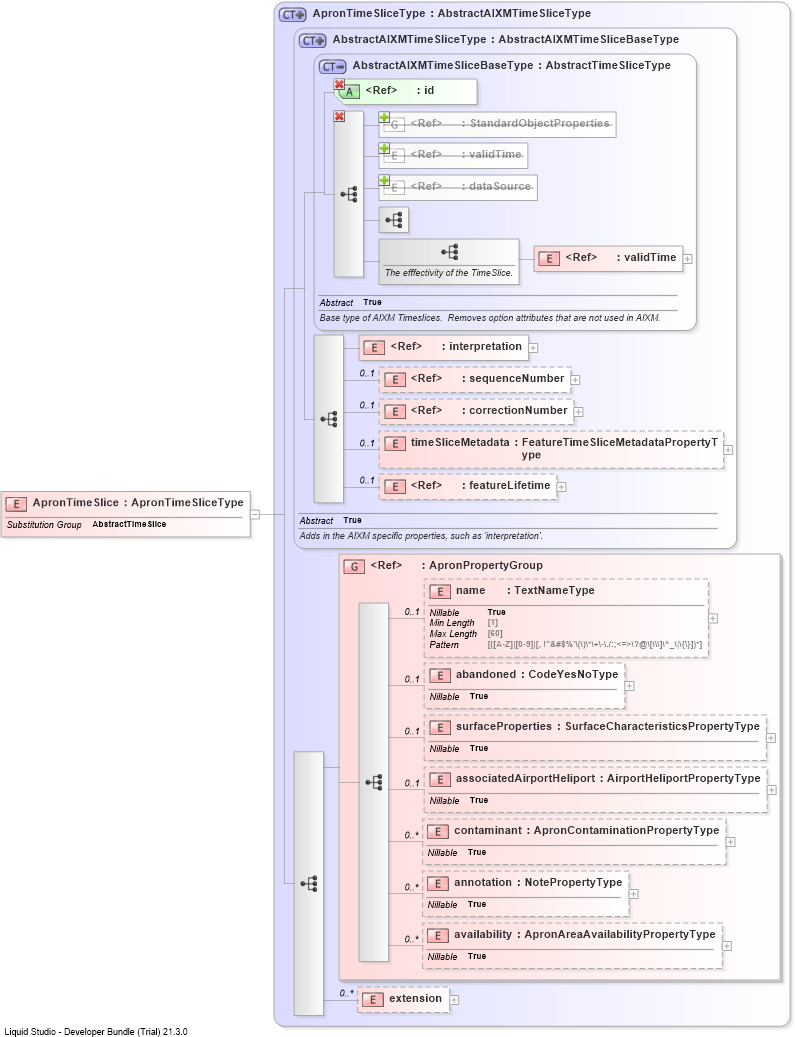795x1037 pixels.
Task: Select the Pattern value of name
Action: point(595,645)
